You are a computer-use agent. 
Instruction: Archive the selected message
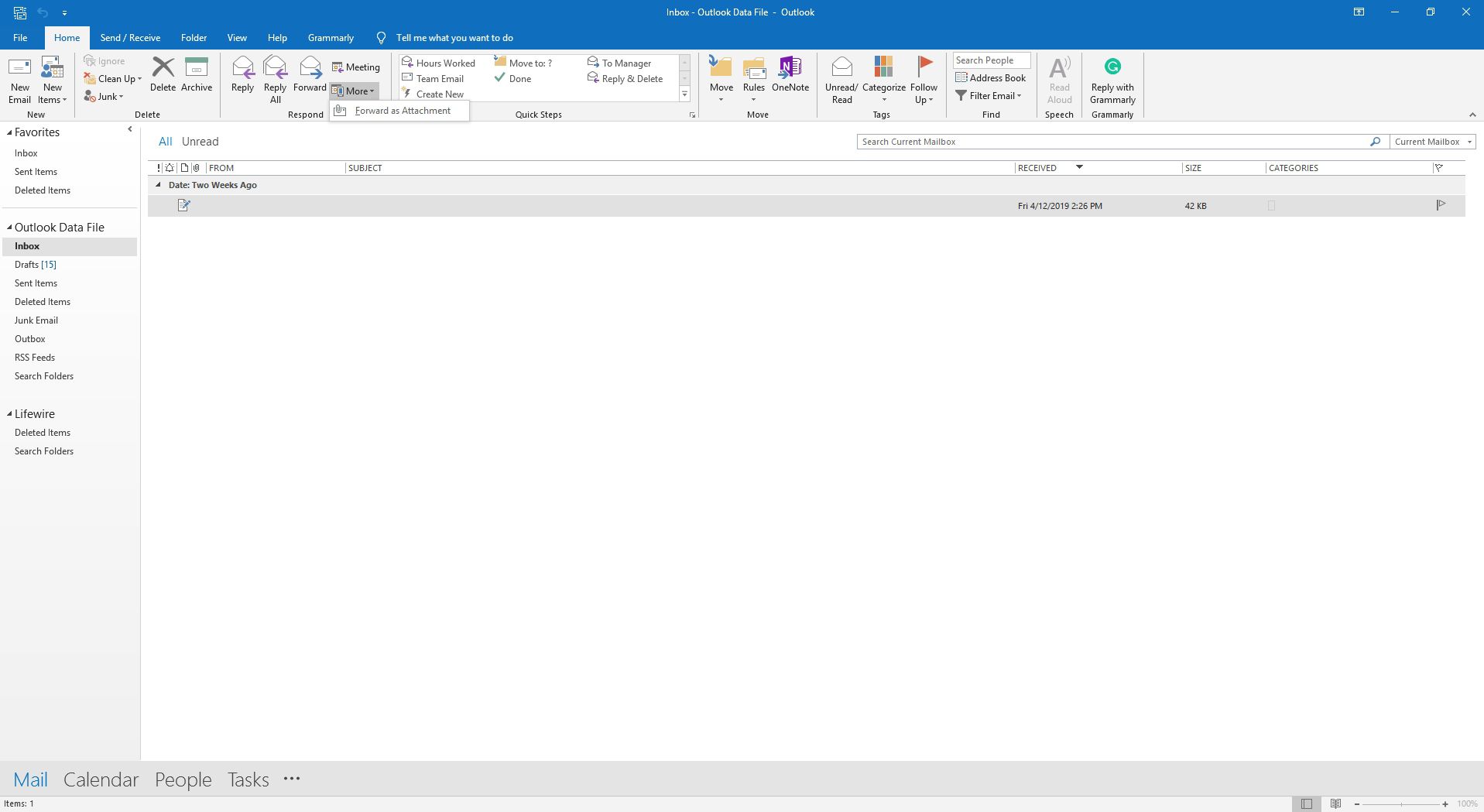click(x=197, y=74)
